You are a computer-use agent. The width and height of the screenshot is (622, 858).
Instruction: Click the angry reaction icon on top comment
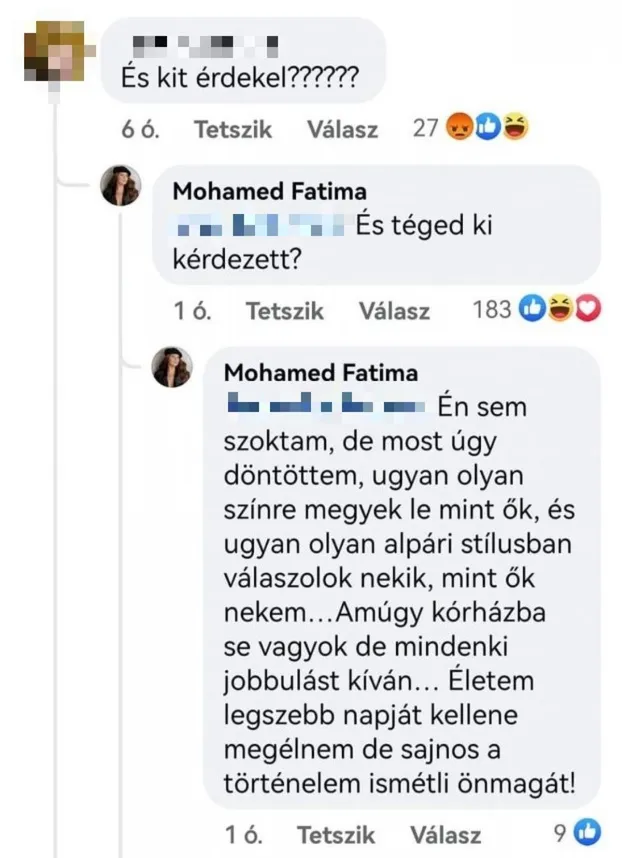457,129
